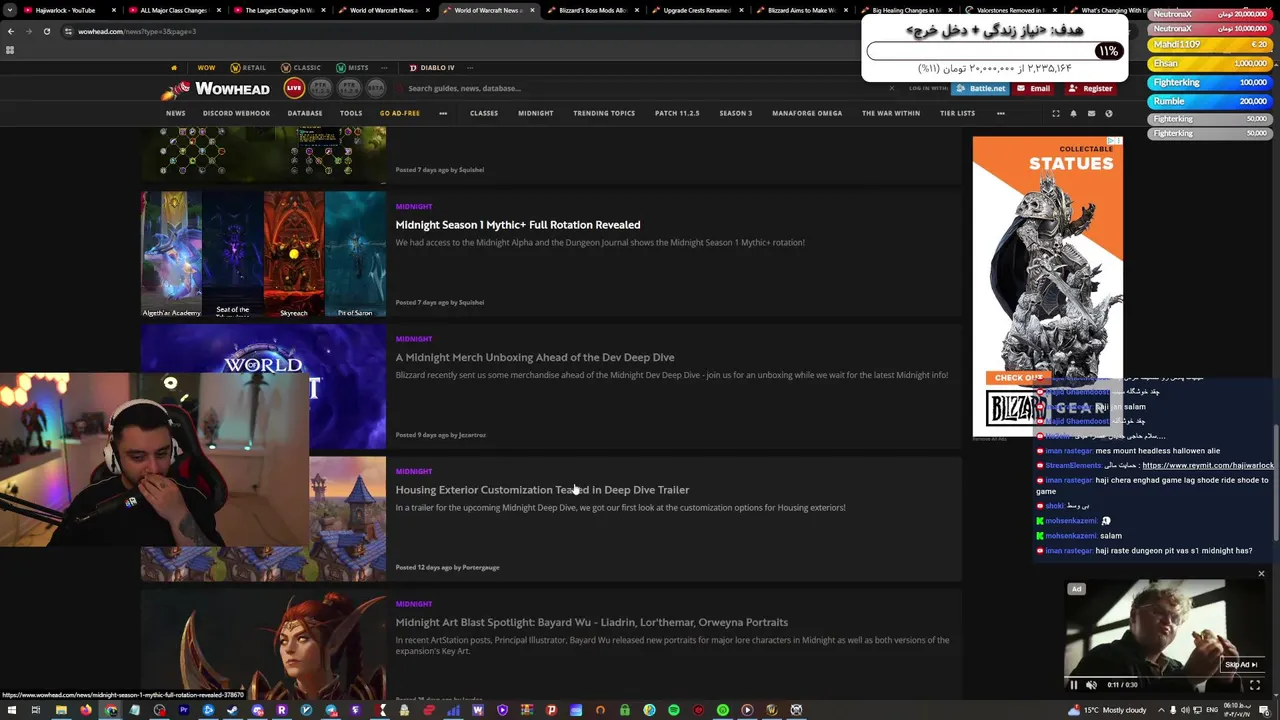1280x720 pixels.
Task: Click in the Wowhead search field
Action: pos(640,88)
